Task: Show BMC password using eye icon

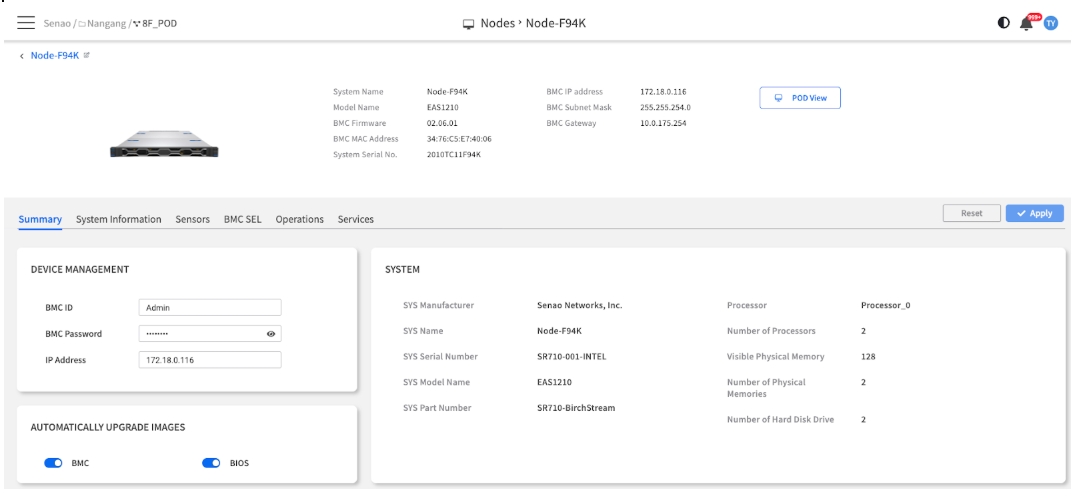Action: click(x=270, y=334)
